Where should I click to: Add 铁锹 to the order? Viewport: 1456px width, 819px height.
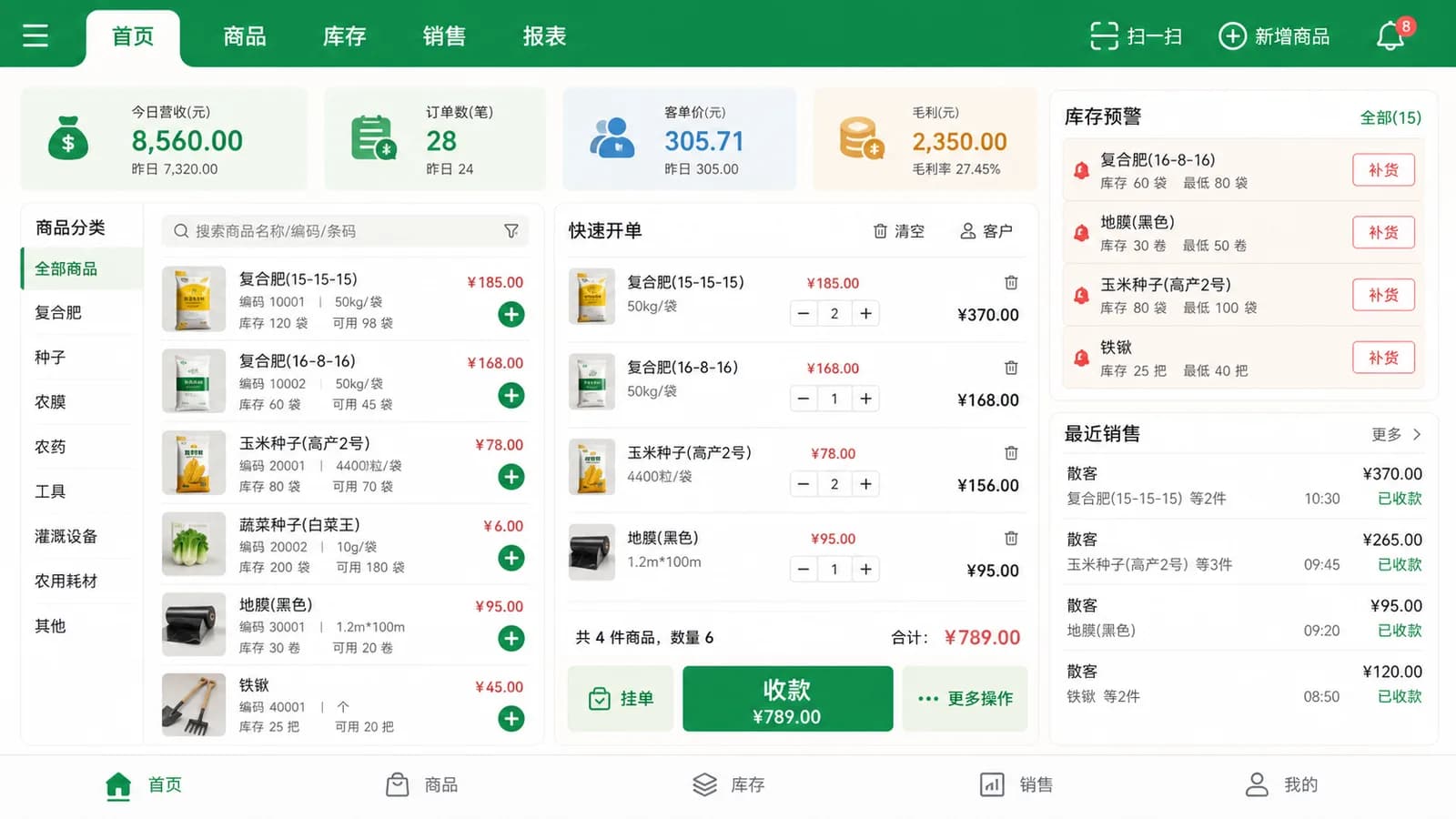point(511,719)
